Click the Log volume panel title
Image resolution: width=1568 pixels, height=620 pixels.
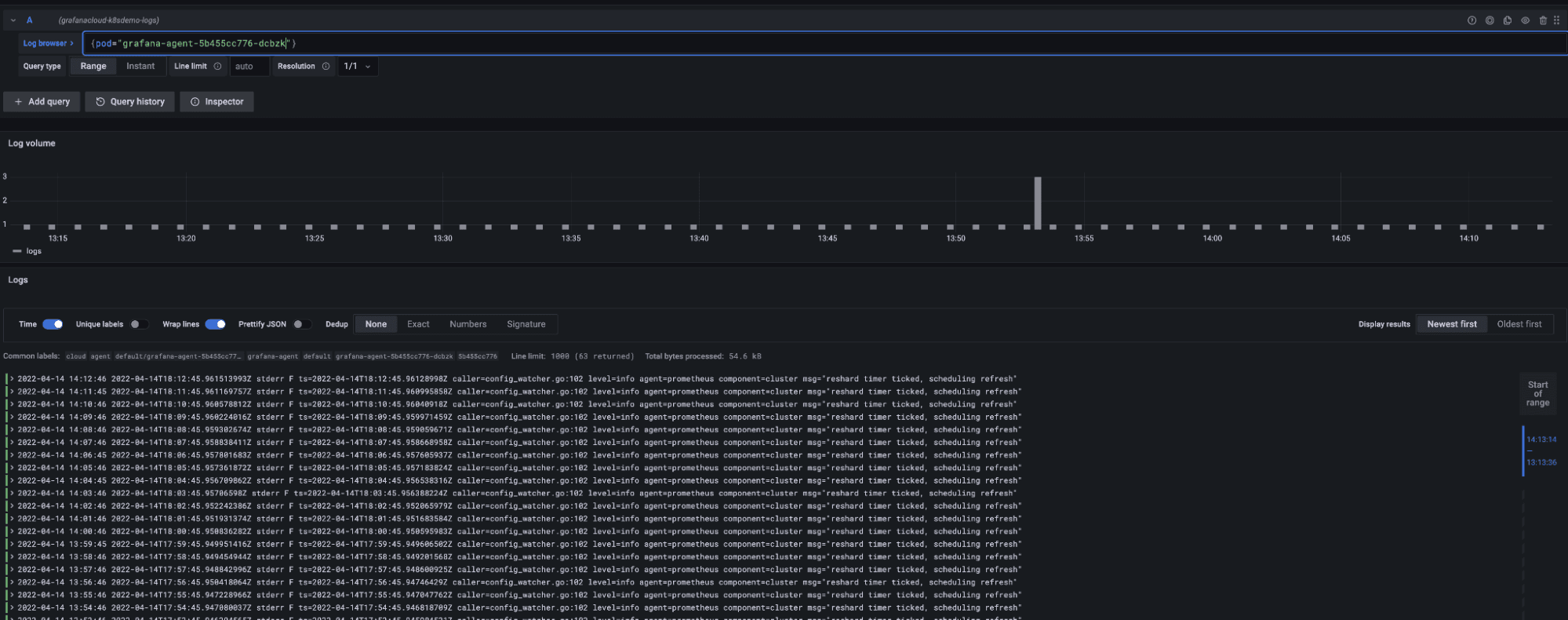pos(31,144)
